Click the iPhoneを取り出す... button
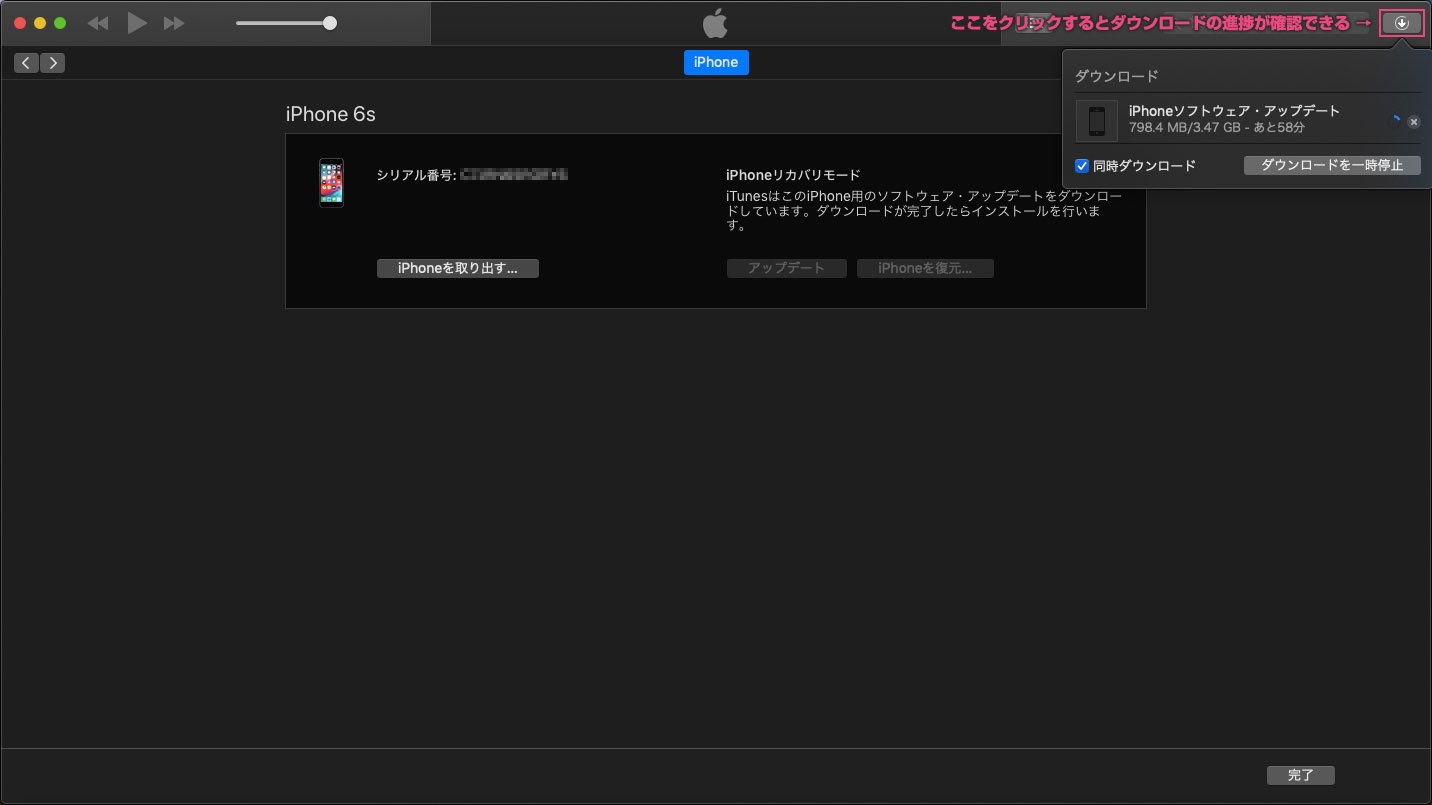This screenshot has height=805, width=1432. pyautogui.click(x=457, y=268)
